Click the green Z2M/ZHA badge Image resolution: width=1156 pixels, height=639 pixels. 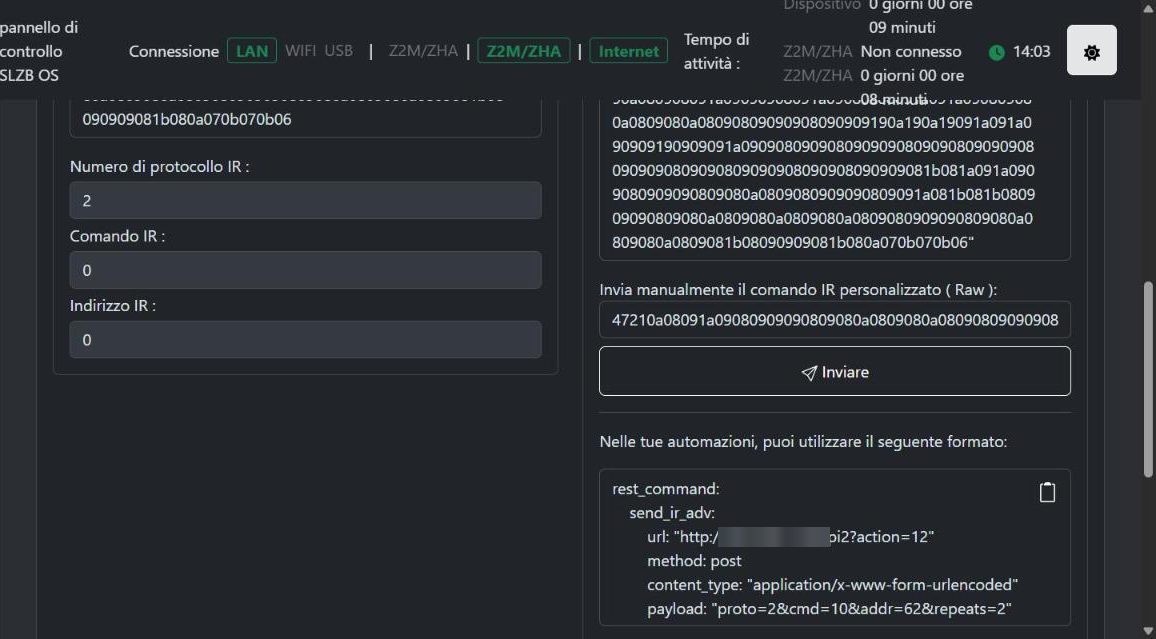tap(523, 51)
